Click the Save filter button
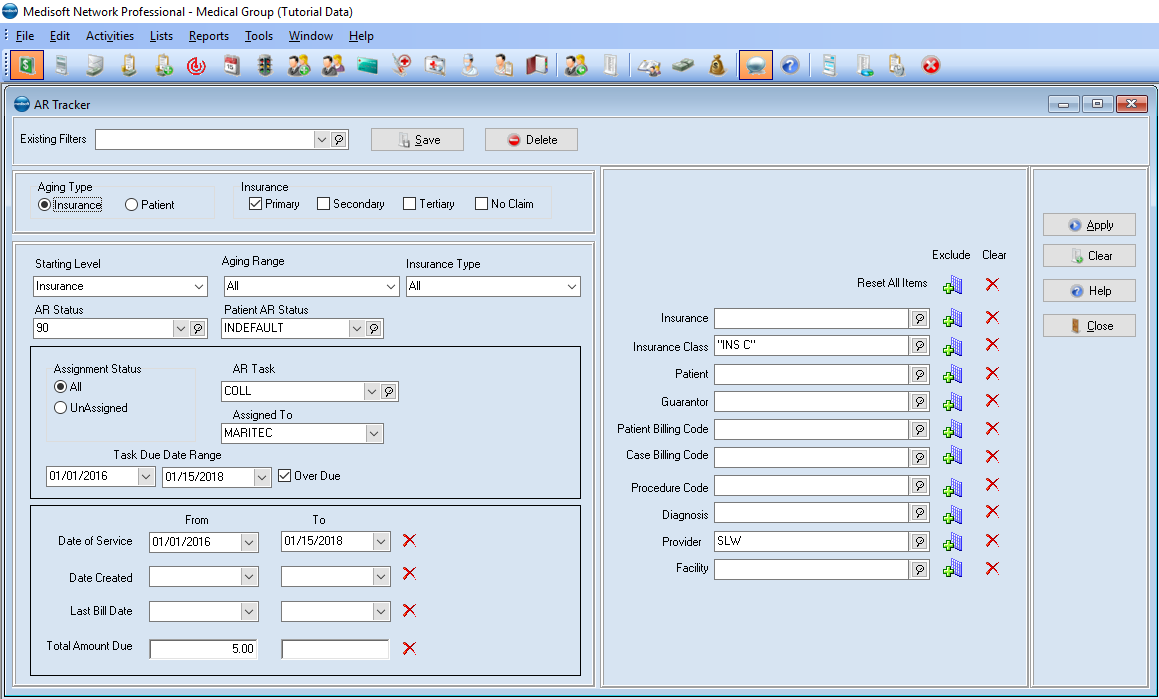The image size is (1159, 699). 418,140
